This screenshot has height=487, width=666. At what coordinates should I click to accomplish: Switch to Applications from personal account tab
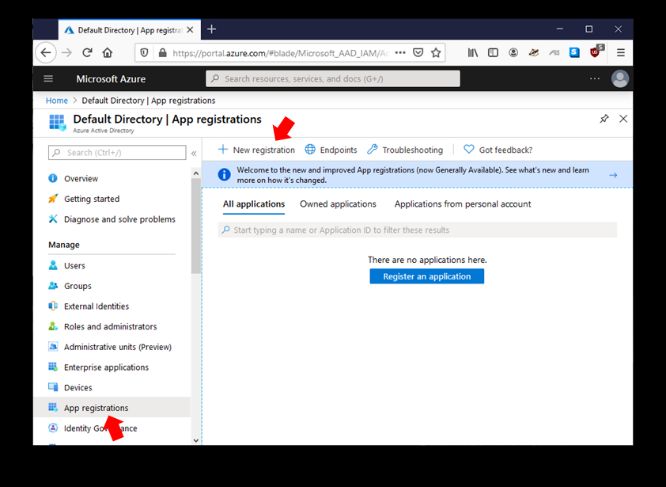coord(462,204)
